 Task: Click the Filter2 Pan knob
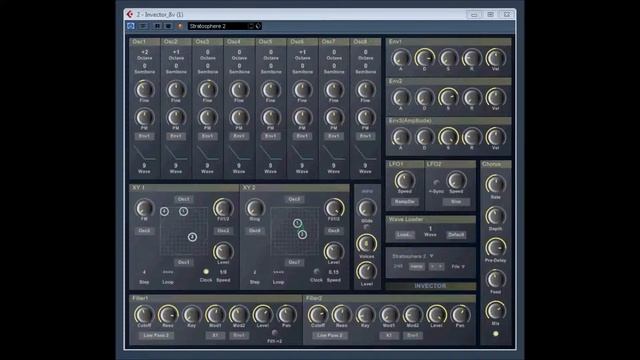460,315
